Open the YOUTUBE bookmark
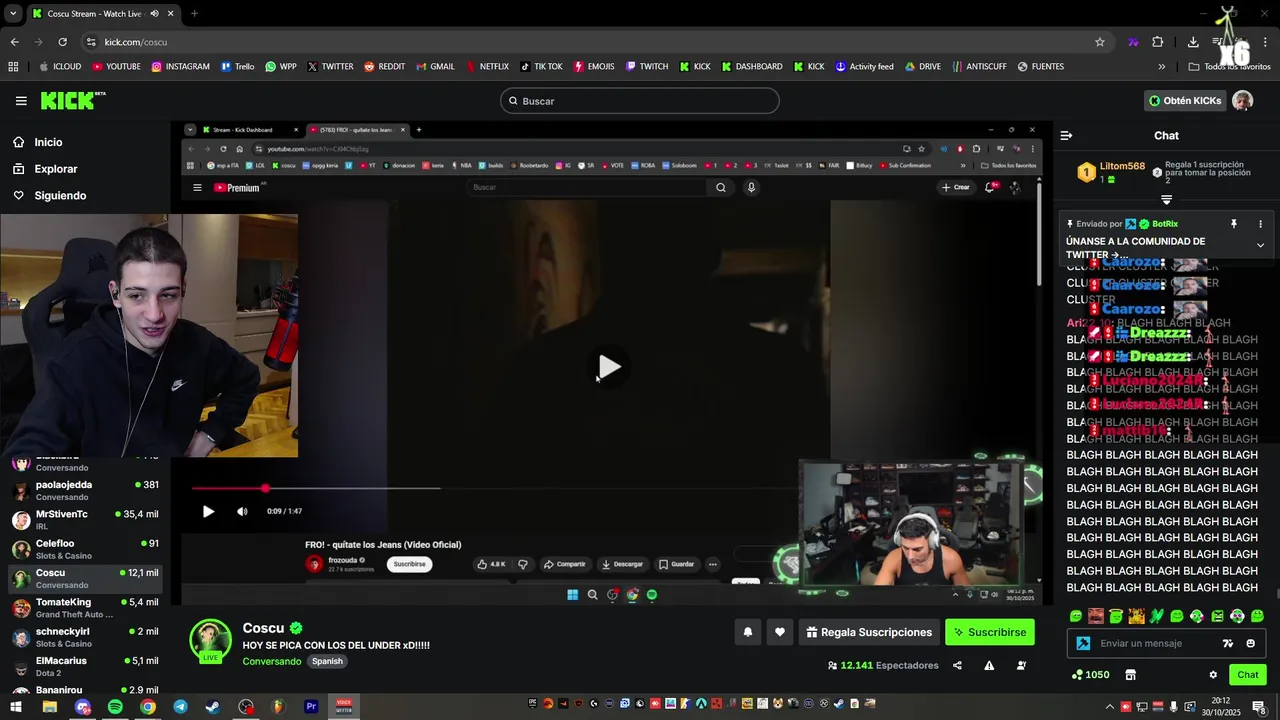 pos(116,67)
